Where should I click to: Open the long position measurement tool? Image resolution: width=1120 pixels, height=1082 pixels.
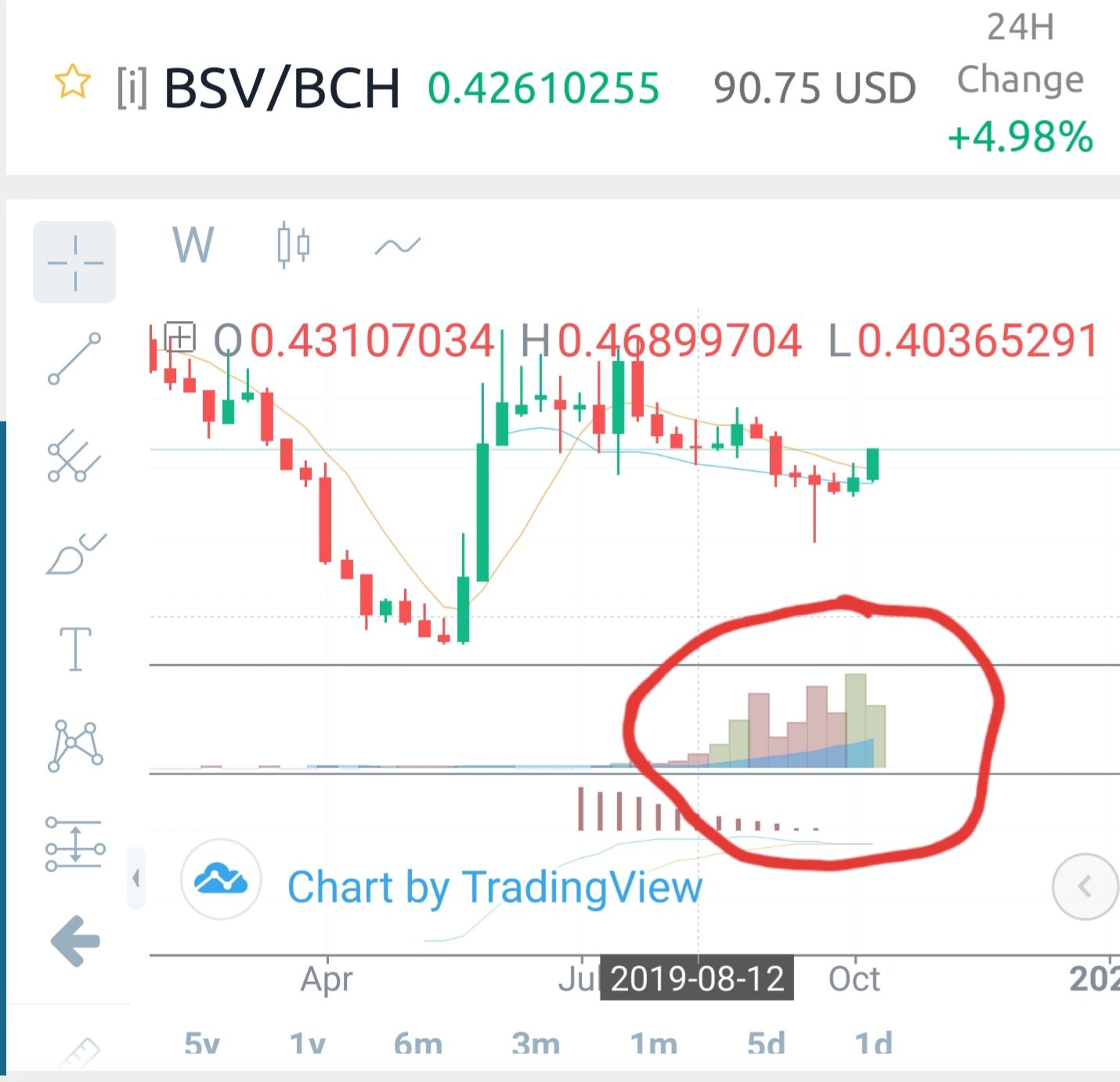75,844
